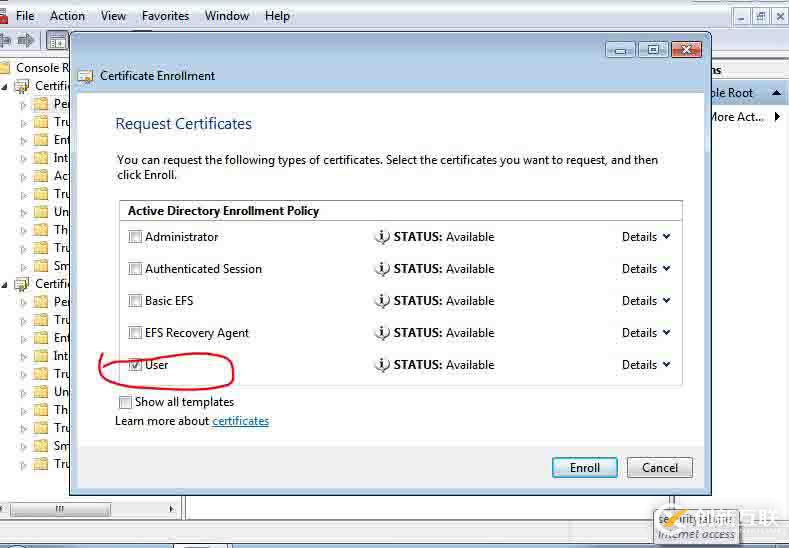Click the status info icon for Administrator
This screenshot has height=548, width=789.
click(382, 237)
